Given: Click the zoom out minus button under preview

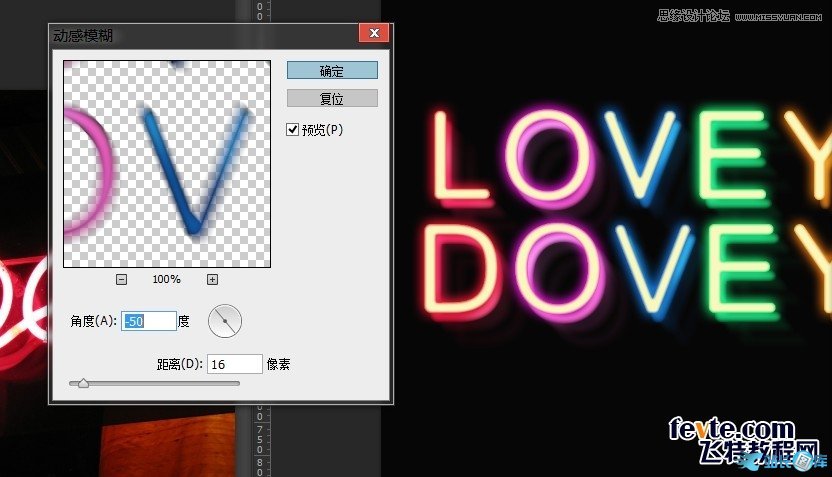Looking at the screenshot, I should pyautogui.click(x=122, y=279).
